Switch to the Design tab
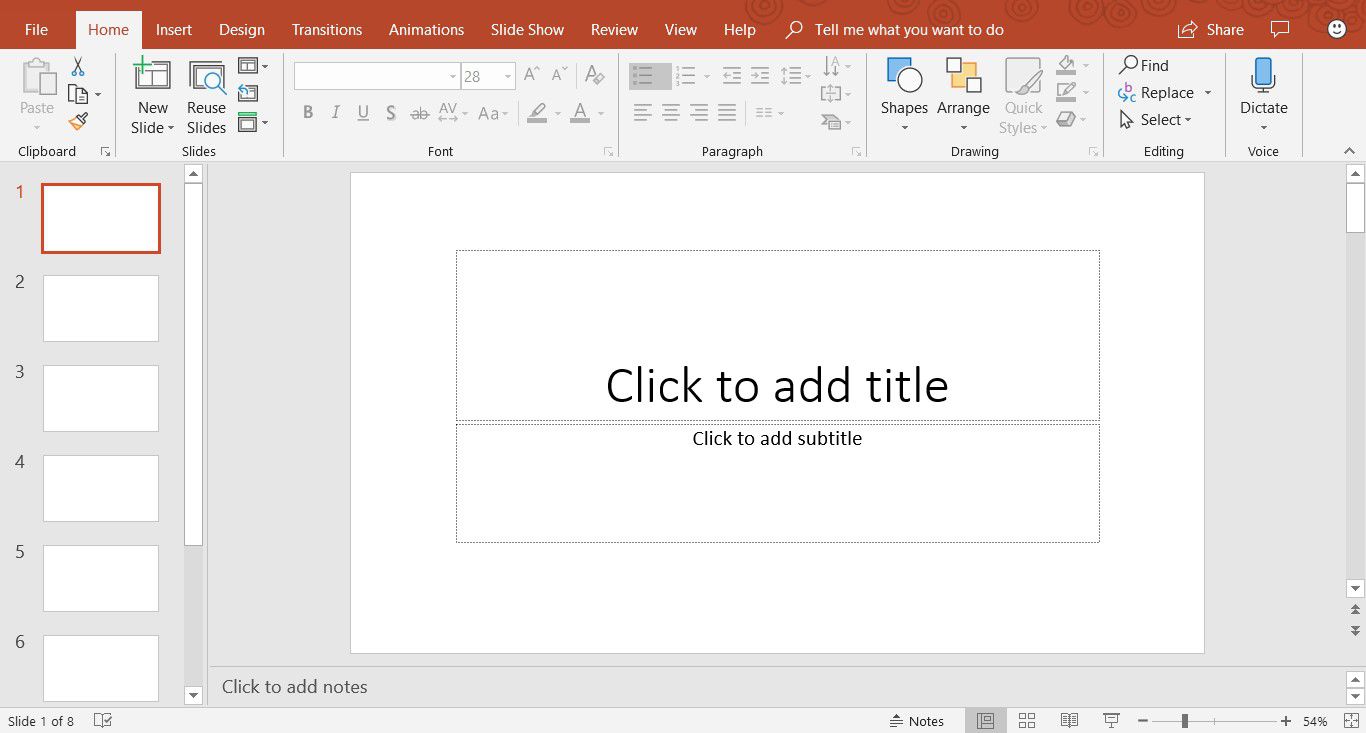This screenshot has height=733, width=1366. click(x=241, y=29)
